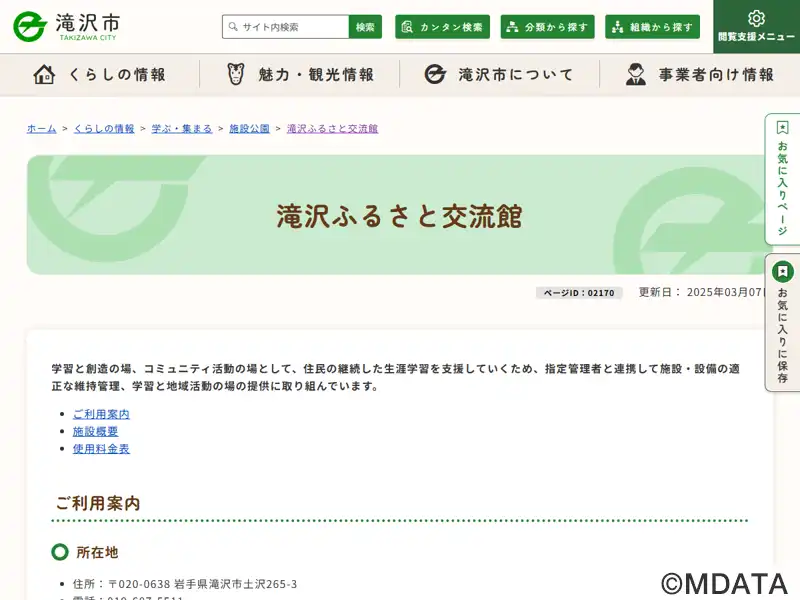800x600 pixels.
Task: Click city emblem icon beside 滝沢市について
Action: tap(435, 74)
